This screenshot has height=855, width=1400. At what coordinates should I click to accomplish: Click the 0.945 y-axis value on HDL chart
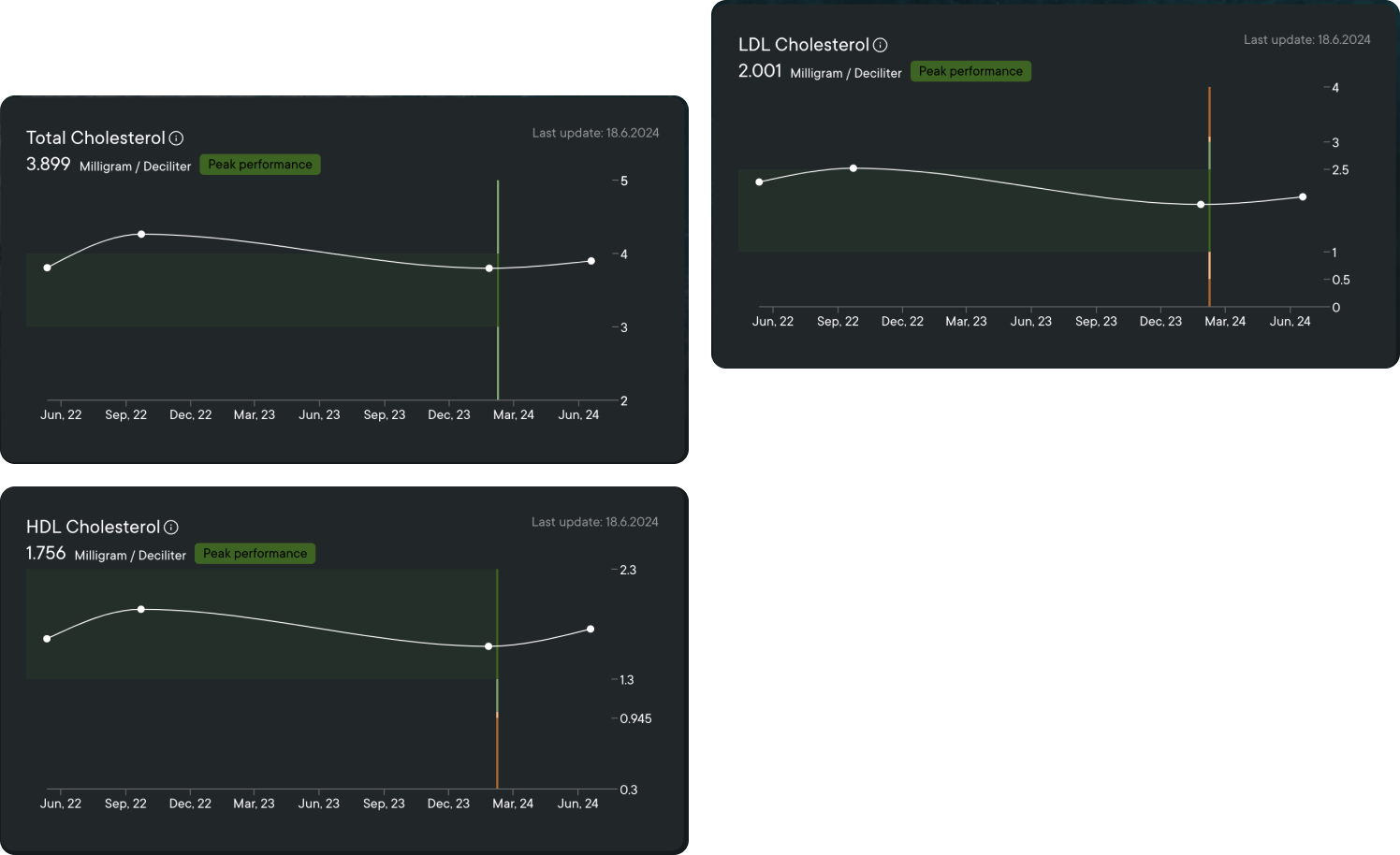pos(636,719)
